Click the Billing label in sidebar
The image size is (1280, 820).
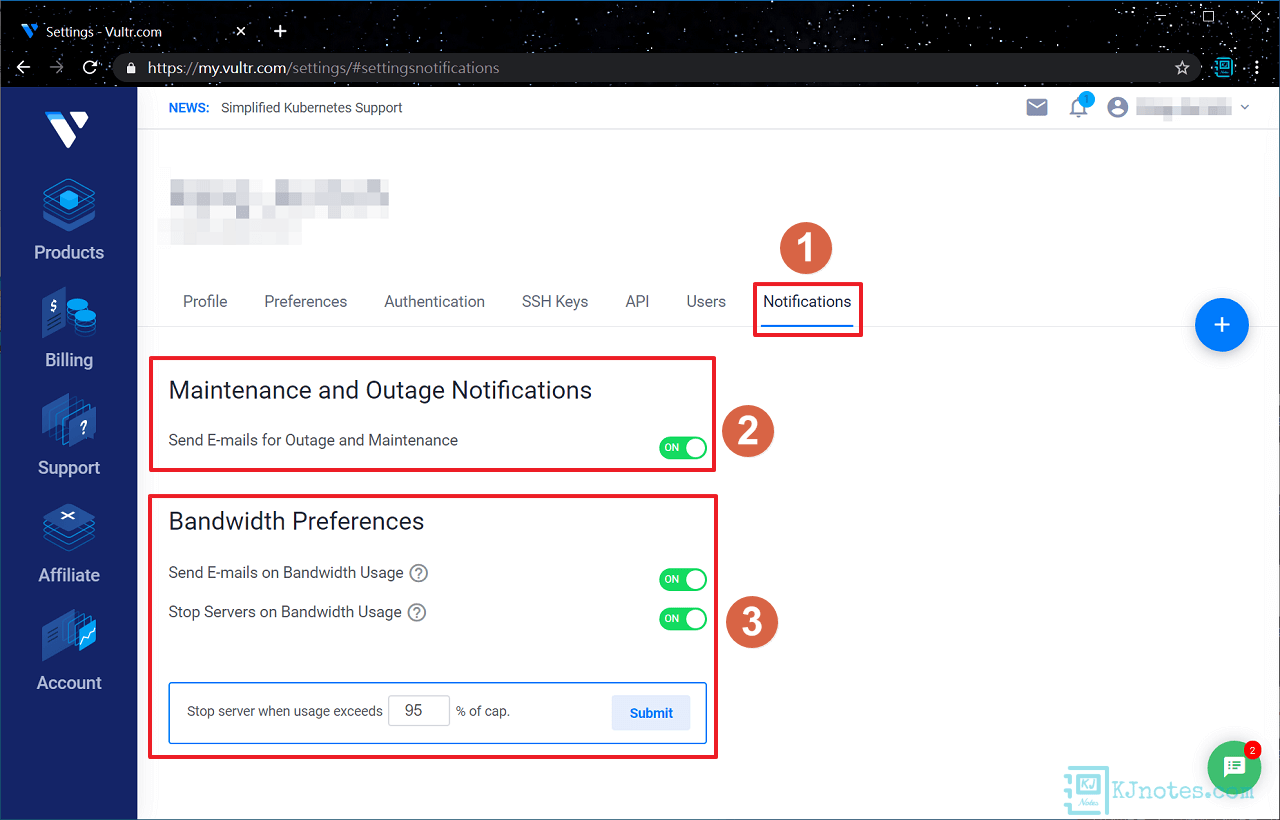tap(69, 360)
